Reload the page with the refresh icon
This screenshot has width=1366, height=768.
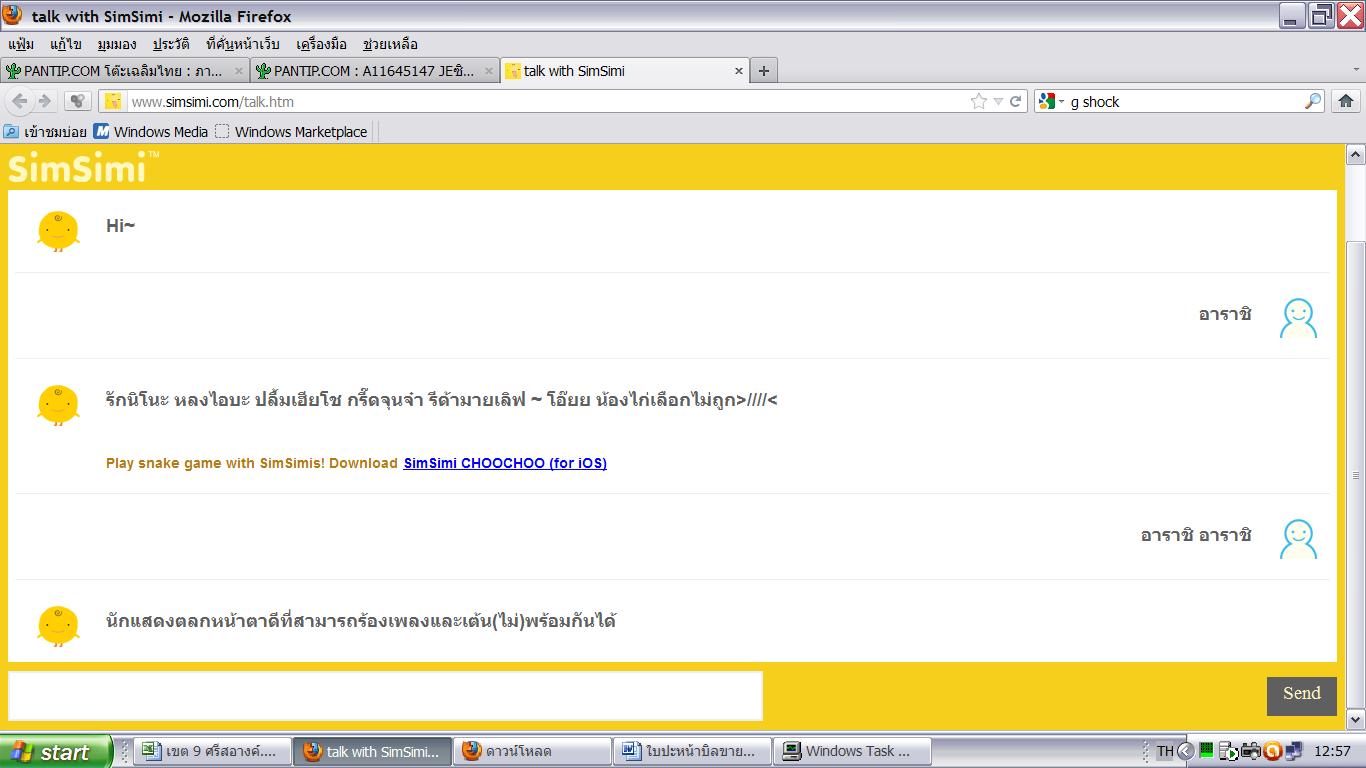[1015, 101]
